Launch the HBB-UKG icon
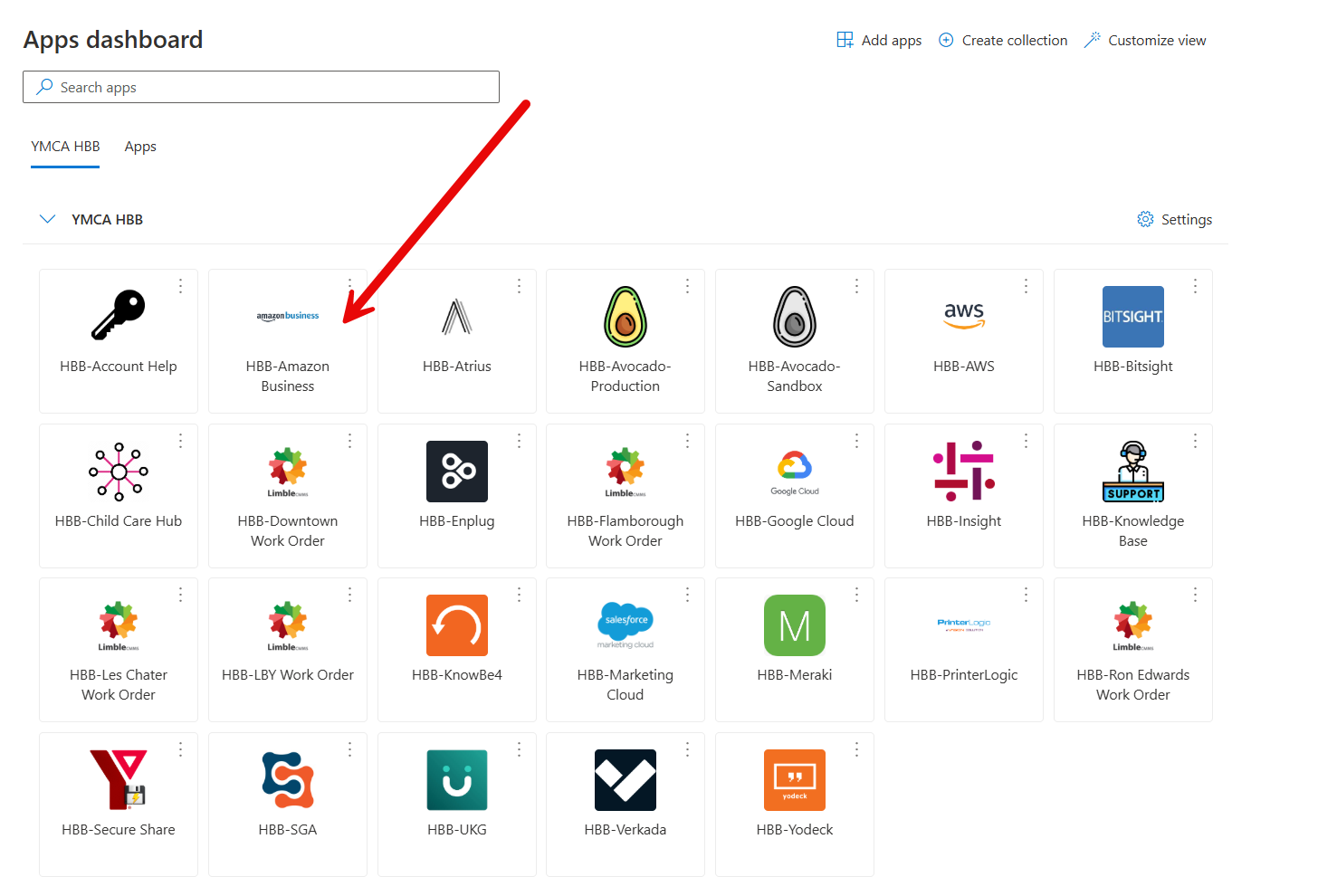 [x=457, y=780]
